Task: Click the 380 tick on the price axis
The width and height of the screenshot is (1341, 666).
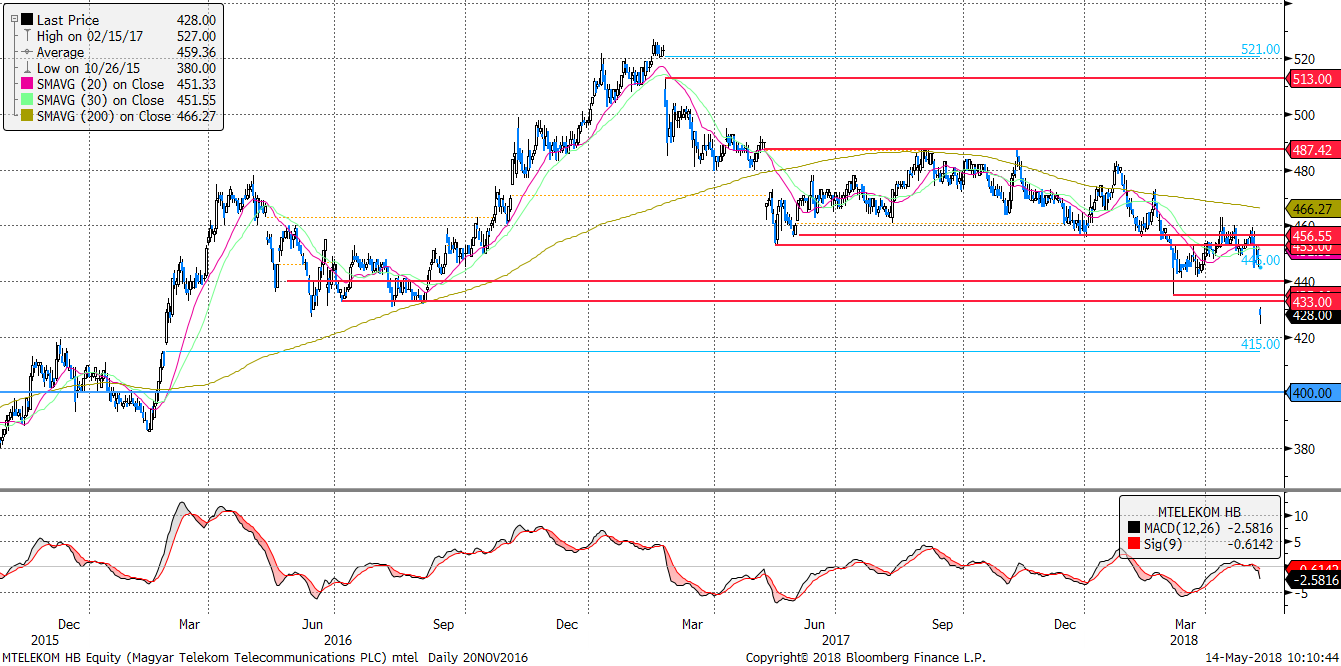Action: click(x=1303, y=449)
